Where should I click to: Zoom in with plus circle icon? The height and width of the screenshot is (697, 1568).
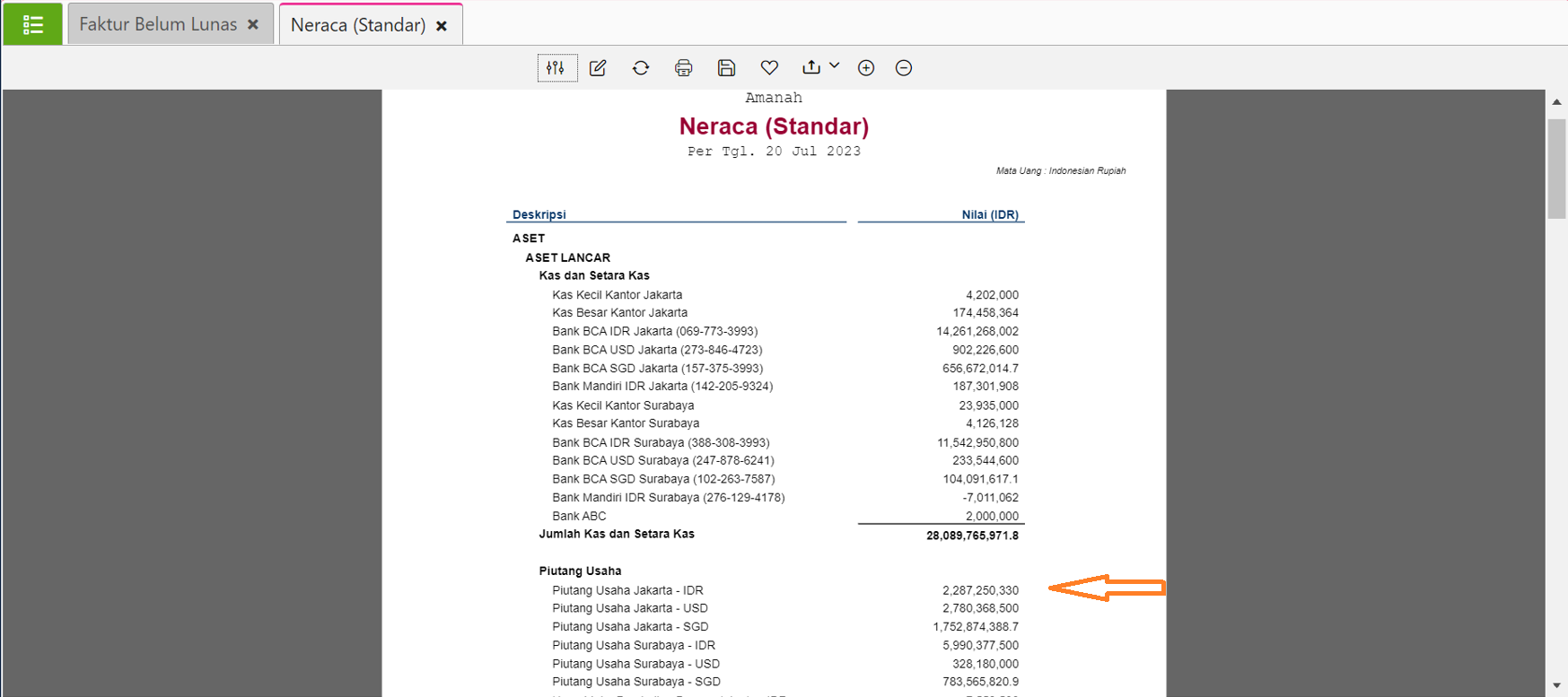(x=866, y=68)
